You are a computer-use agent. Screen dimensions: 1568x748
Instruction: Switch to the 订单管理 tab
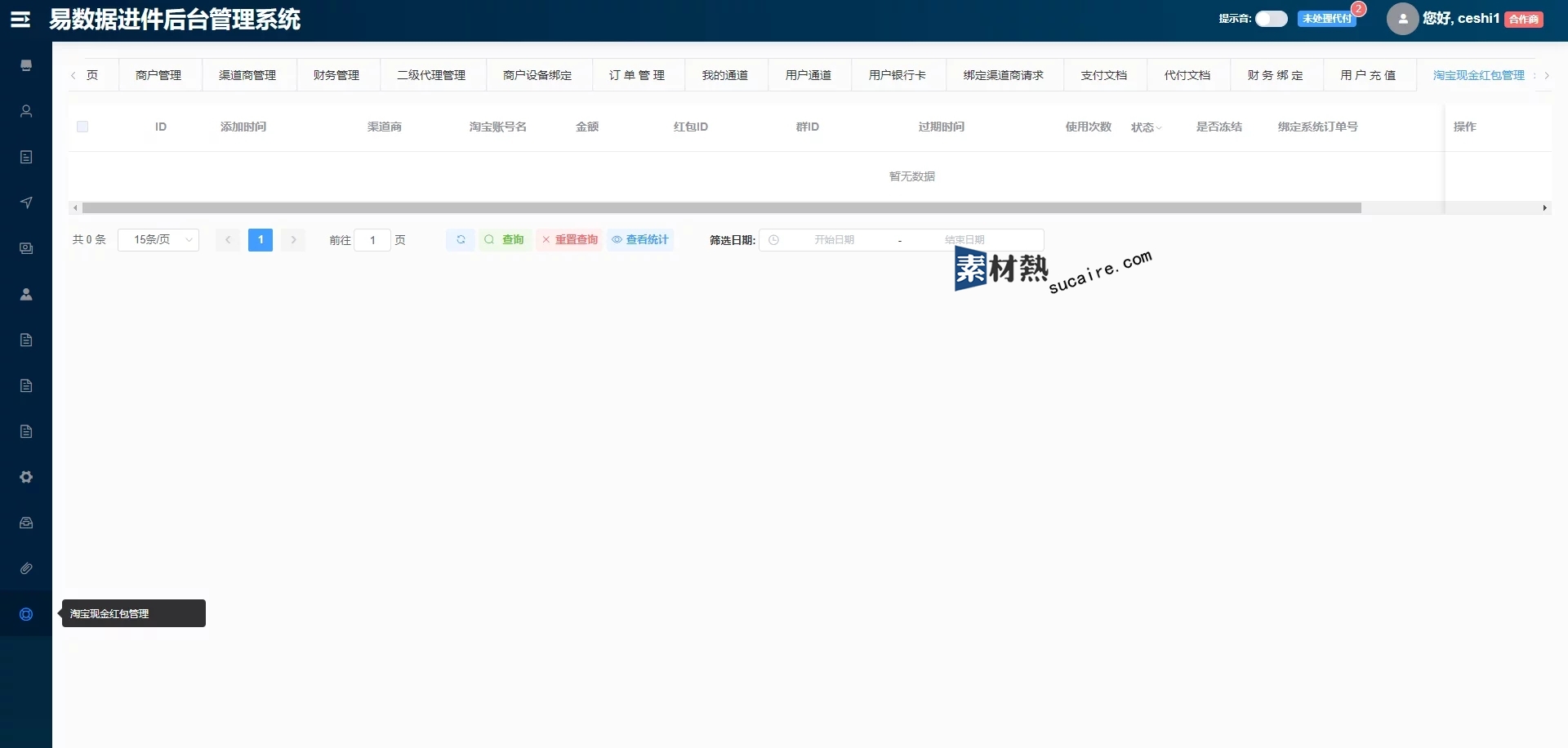click(x=637, y=75)
